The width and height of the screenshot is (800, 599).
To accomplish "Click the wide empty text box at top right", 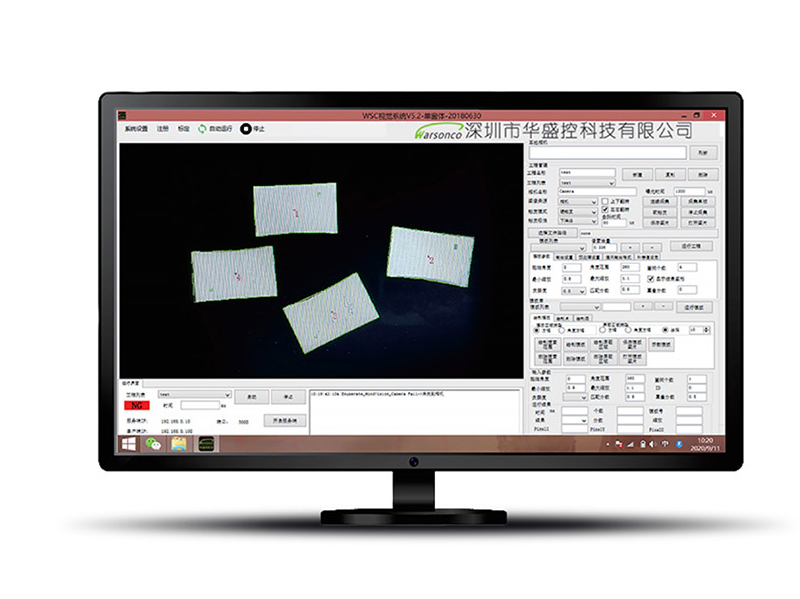I will tap(607, 152).
